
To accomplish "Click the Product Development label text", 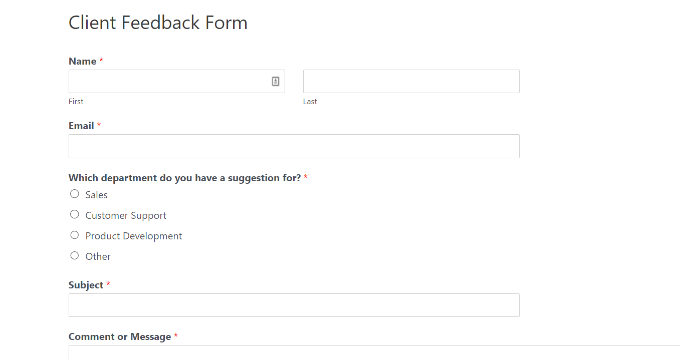I will click(x=134, y=236).
